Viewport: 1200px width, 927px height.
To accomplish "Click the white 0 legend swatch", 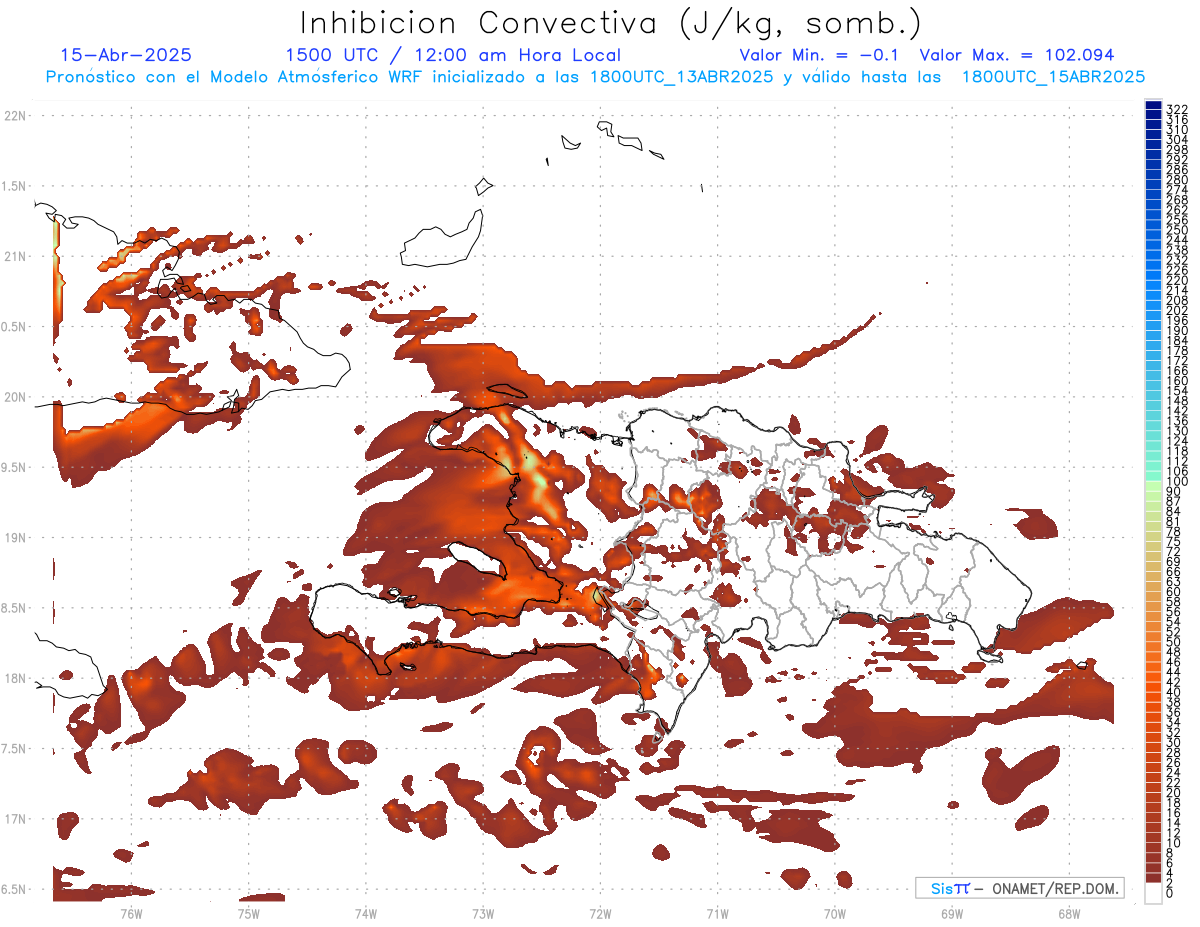I will [x=1153, y=893].
